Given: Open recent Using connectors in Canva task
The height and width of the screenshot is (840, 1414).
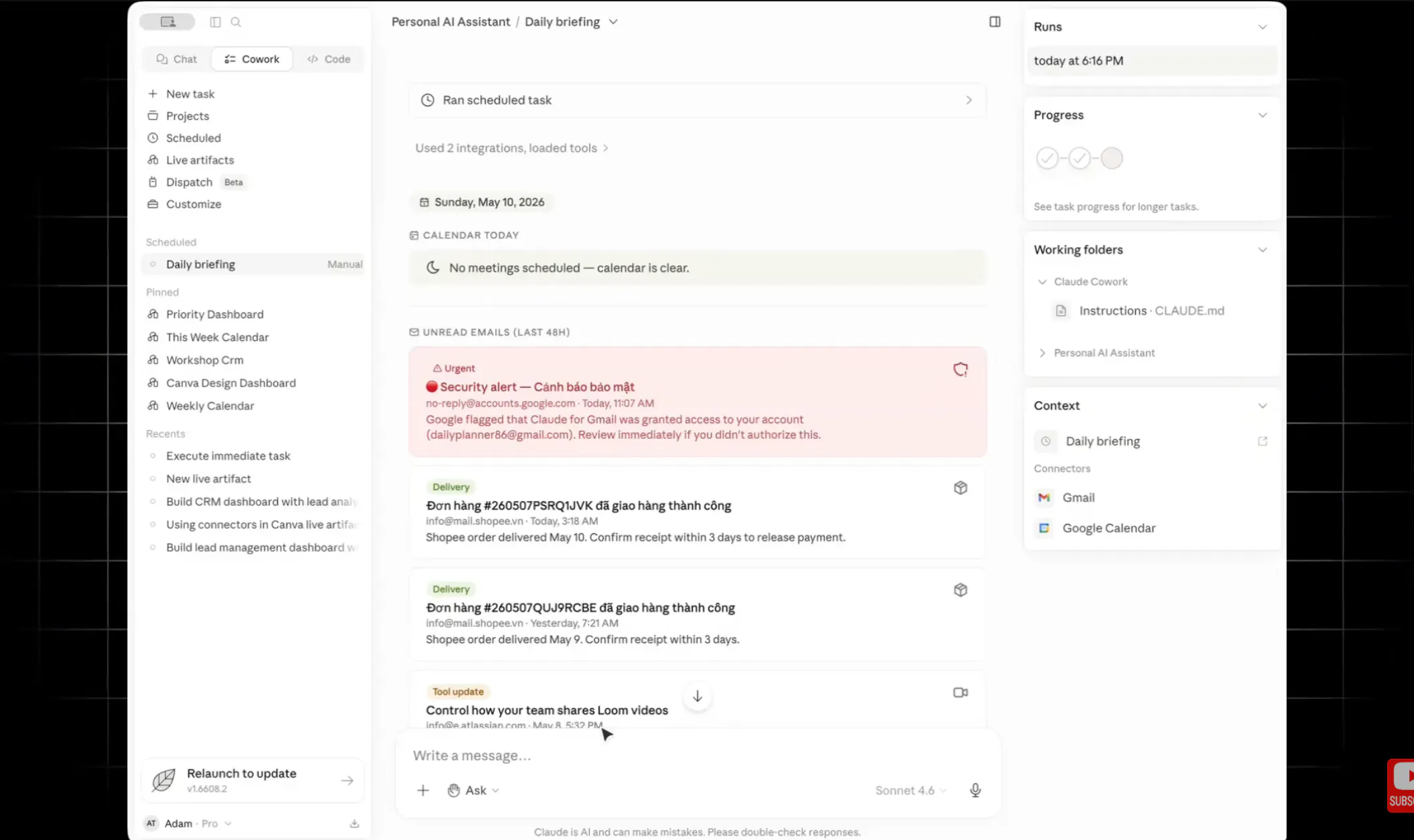Looking at the screenshot, I should pyautogui.click(x=253, y=524).
